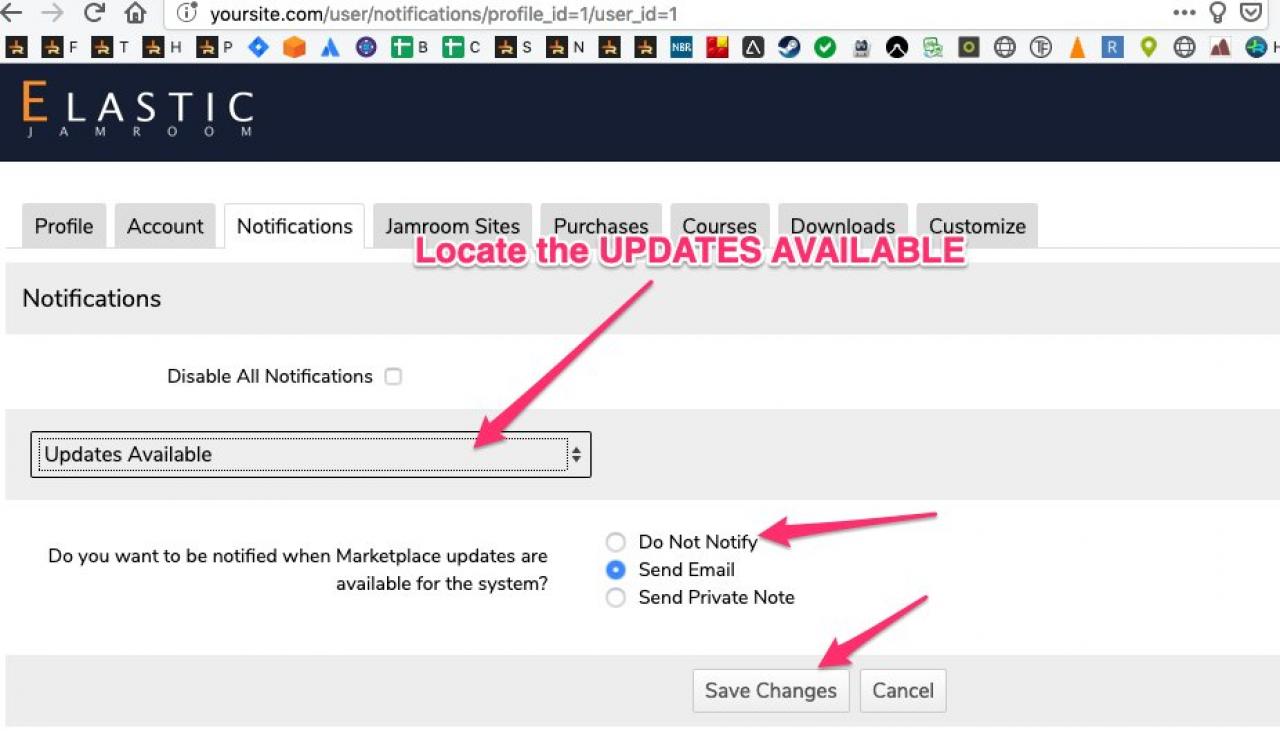Open the circled TF bookmark
Viewport: 1280px width, 735px height.
1041,47
